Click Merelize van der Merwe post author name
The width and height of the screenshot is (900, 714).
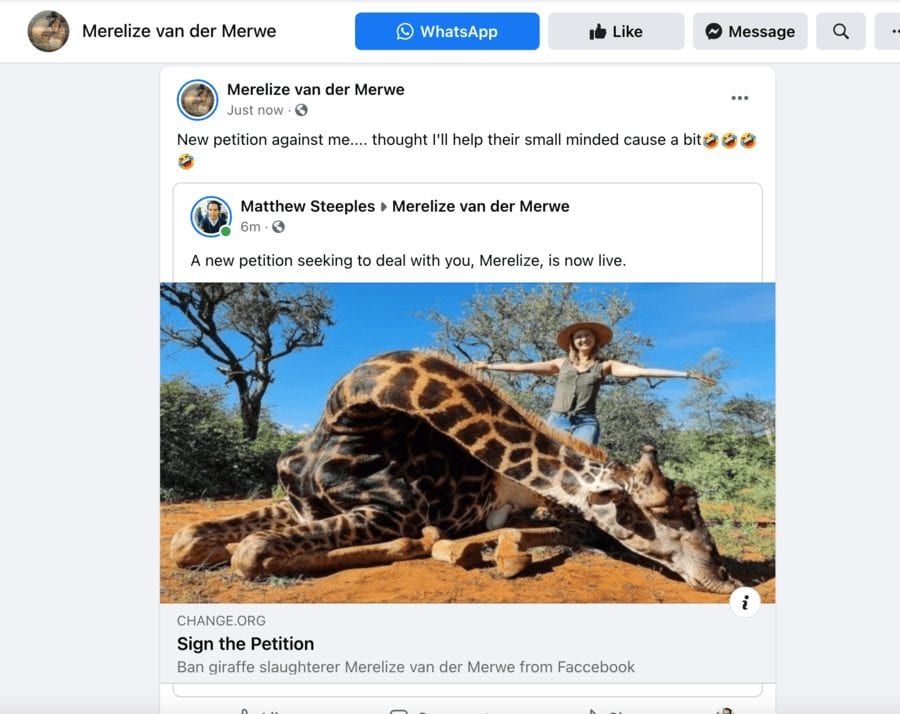[315, 90]
